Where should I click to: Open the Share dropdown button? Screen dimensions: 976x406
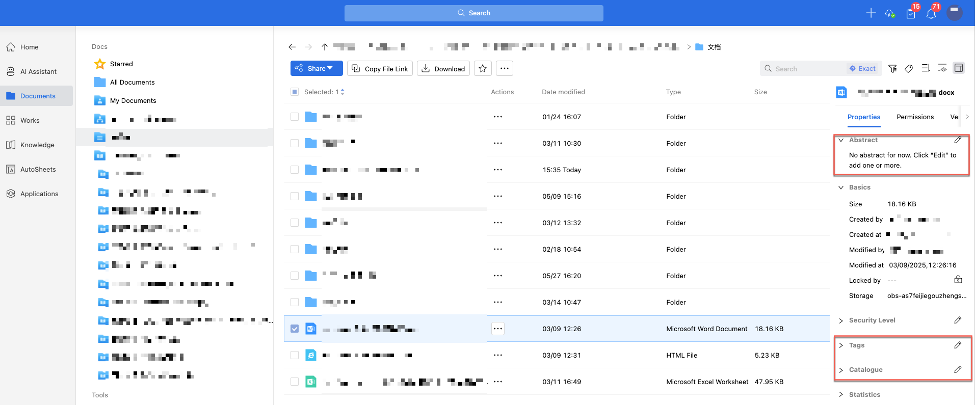coord(316,68)
